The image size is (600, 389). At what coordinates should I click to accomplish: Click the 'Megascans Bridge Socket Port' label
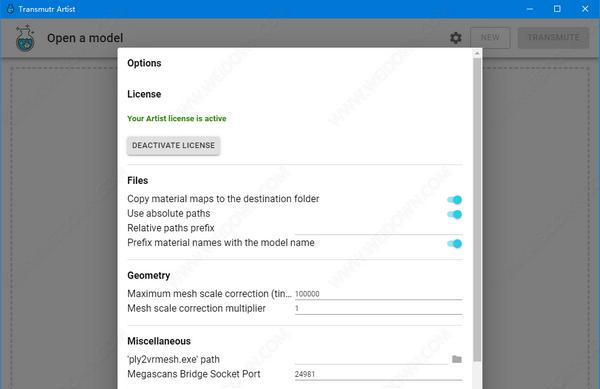pyautogui.click(x=194, y=374)
